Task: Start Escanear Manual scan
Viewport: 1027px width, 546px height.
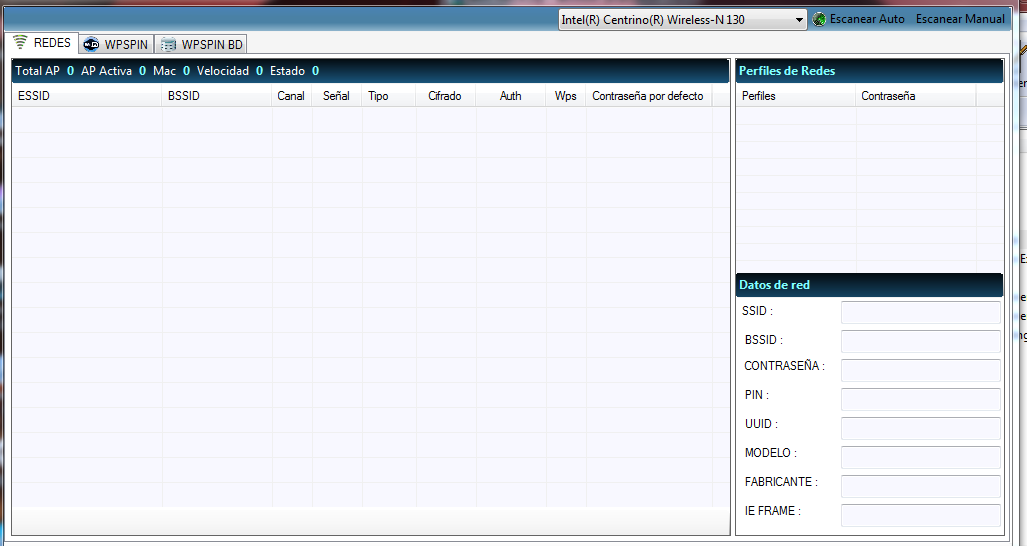Action: (960, 19)
